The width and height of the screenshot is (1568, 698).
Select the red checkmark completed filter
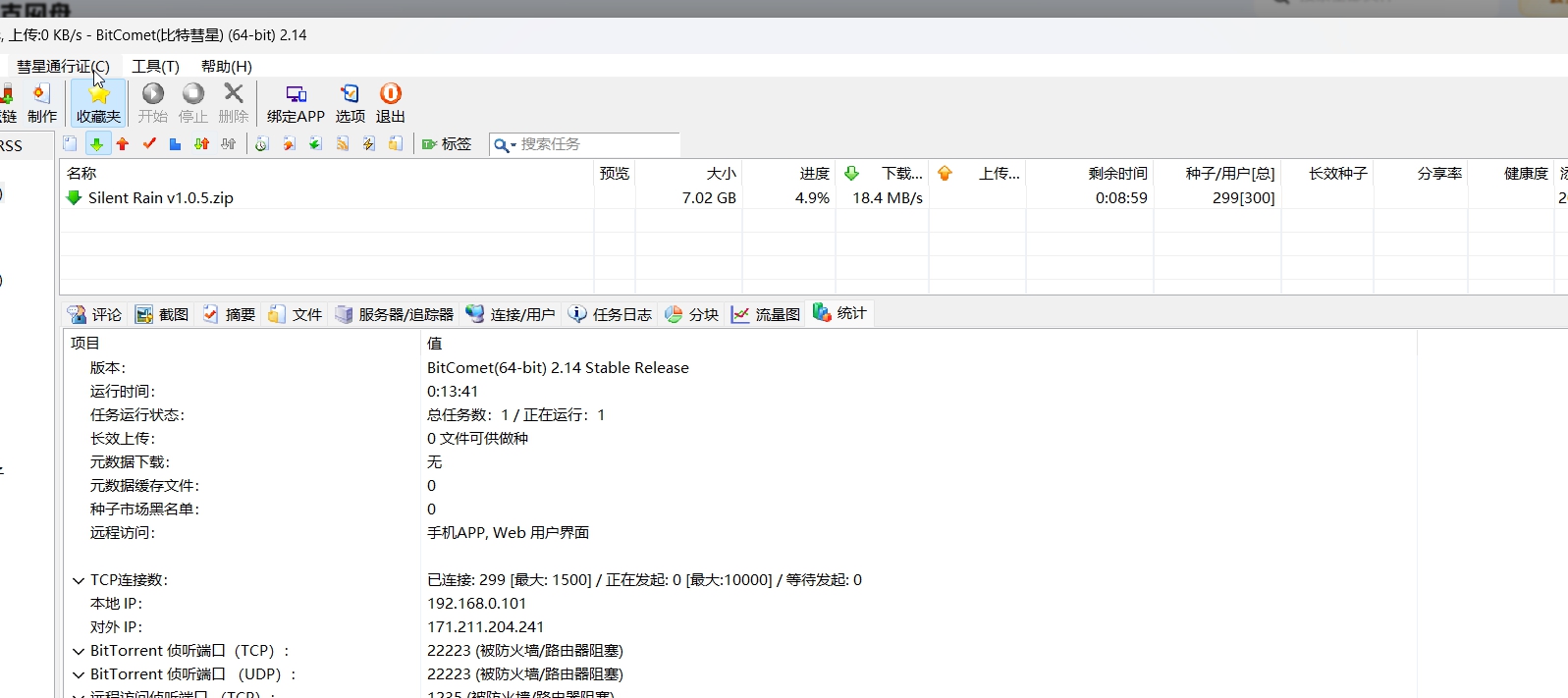point(149,144)
